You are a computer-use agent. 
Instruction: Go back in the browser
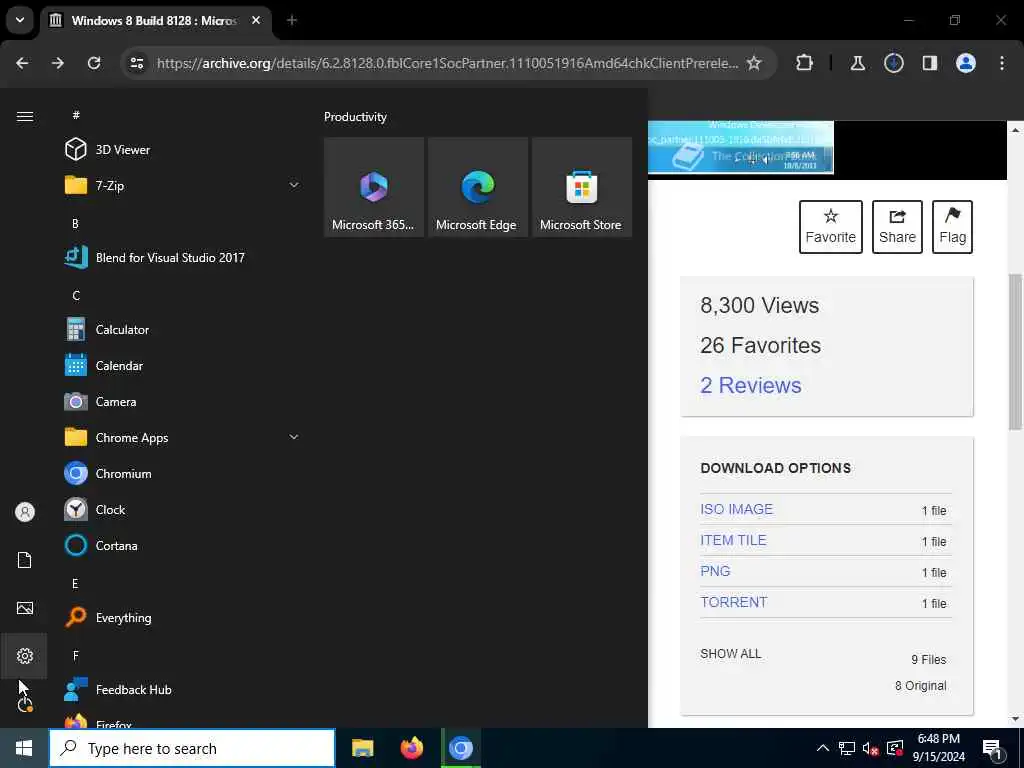22,63
